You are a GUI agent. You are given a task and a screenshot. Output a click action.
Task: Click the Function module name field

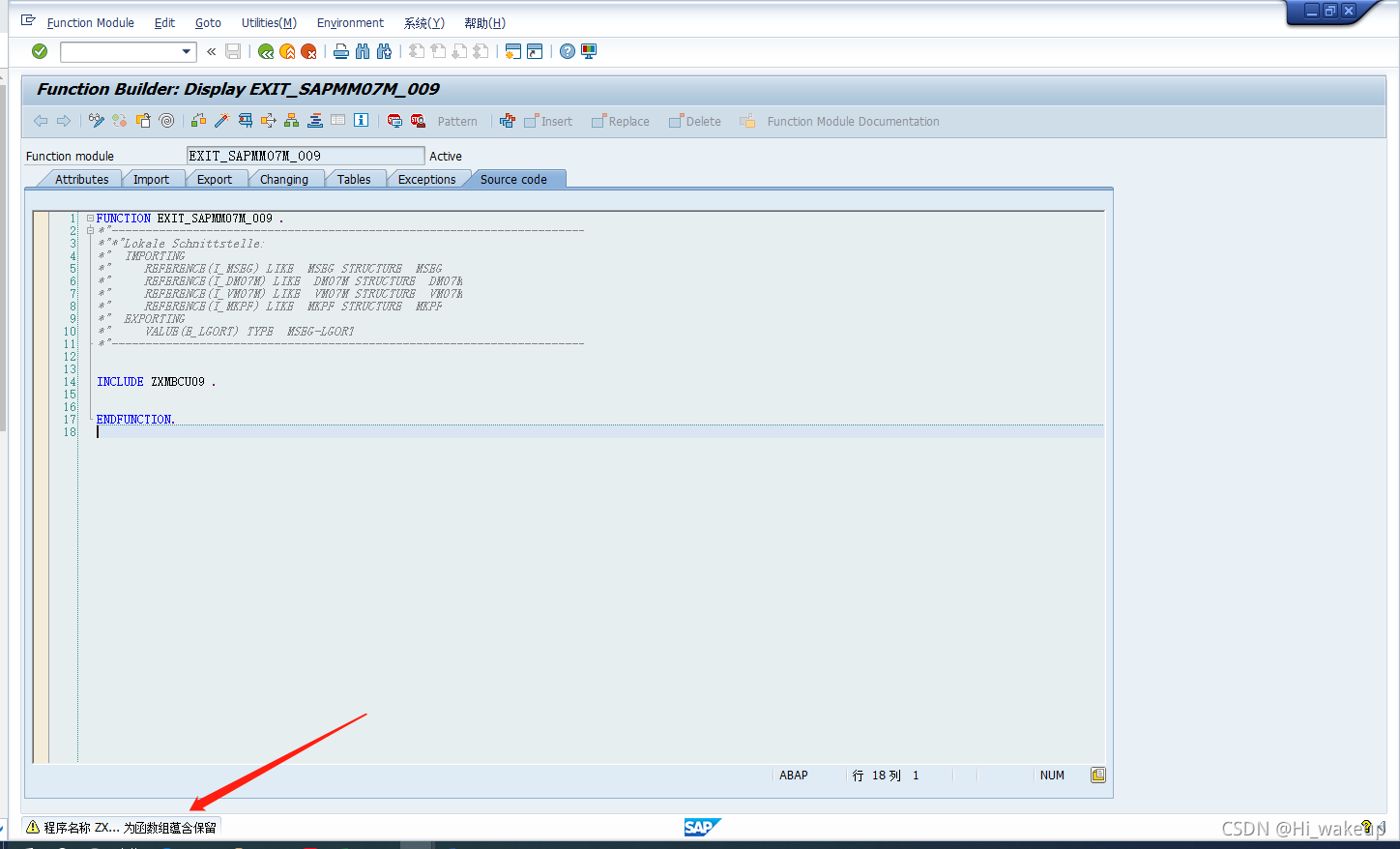click(x=306, y=156)
